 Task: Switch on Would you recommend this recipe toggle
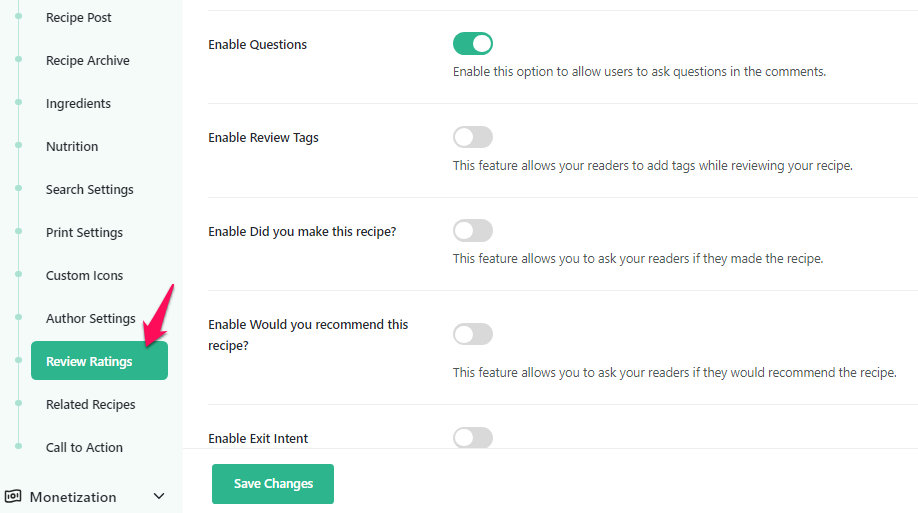(x=473, y=334)
